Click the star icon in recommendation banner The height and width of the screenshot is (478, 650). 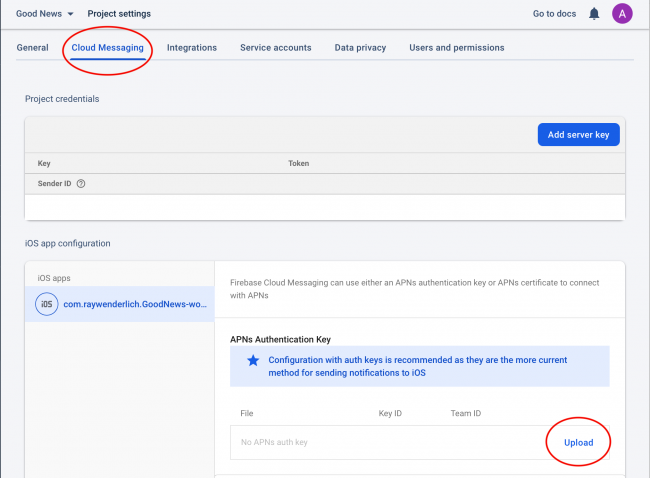[253, 360]
